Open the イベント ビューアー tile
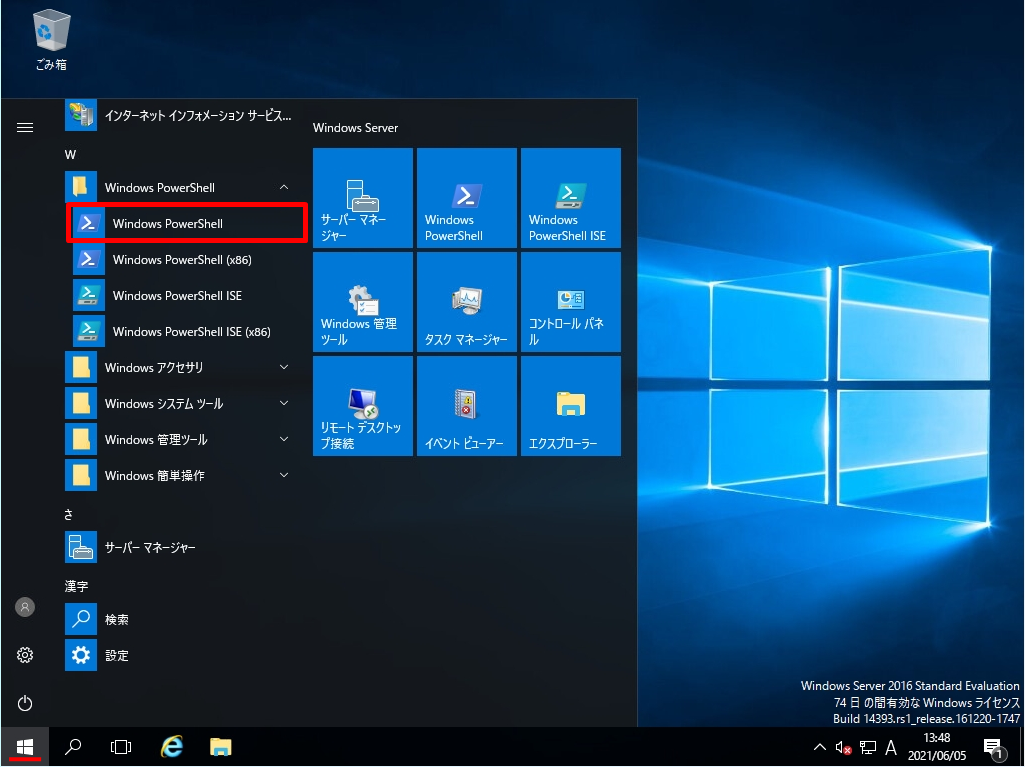 pyautogui.click(x=467, y=406)
